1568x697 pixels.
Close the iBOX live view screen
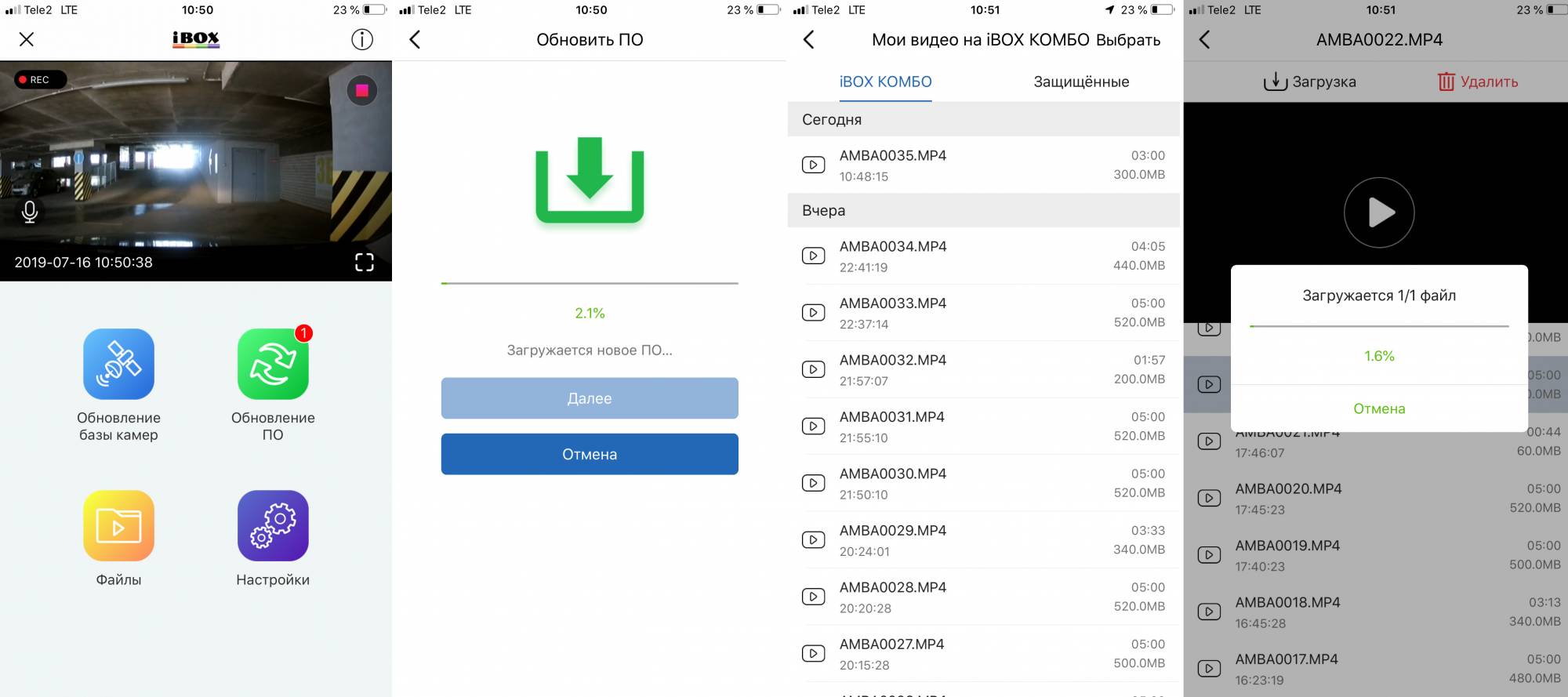pos(27,39)
